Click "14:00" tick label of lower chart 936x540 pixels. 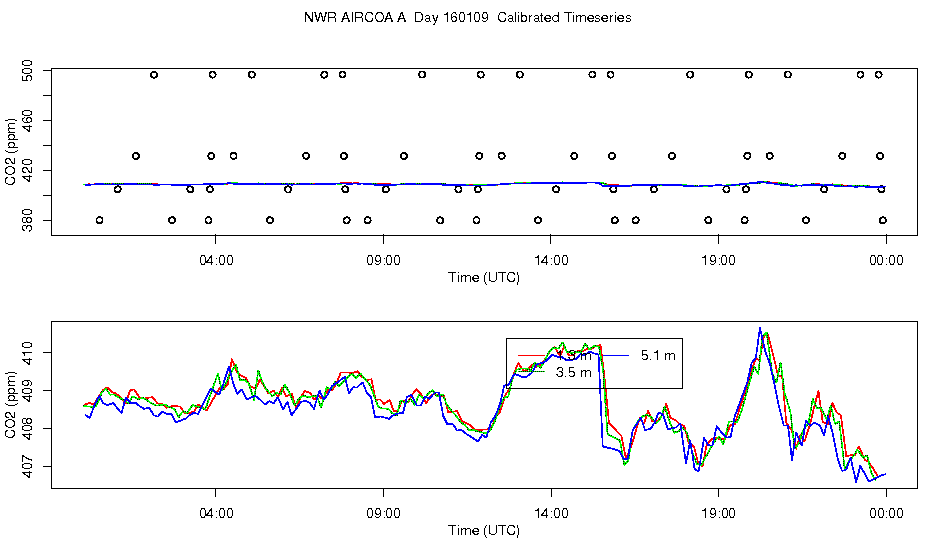coord(551,513)
